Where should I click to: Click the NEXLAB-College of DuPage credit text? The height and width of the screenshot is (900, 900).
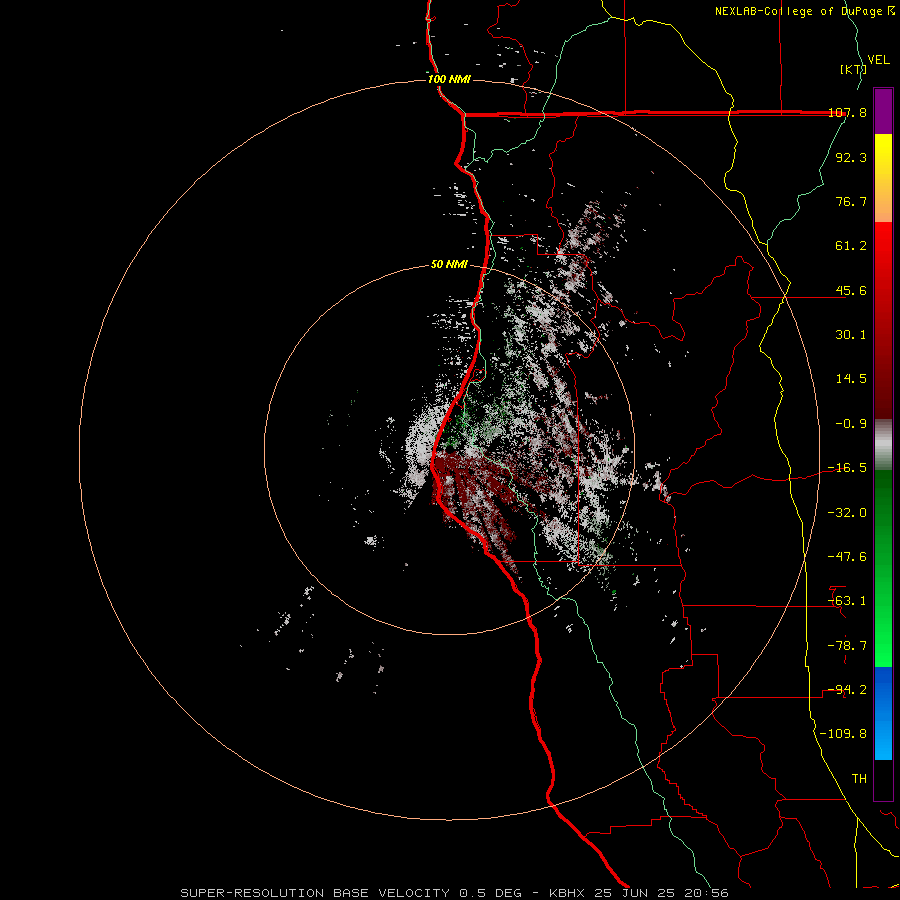click(x=804, y=11)
